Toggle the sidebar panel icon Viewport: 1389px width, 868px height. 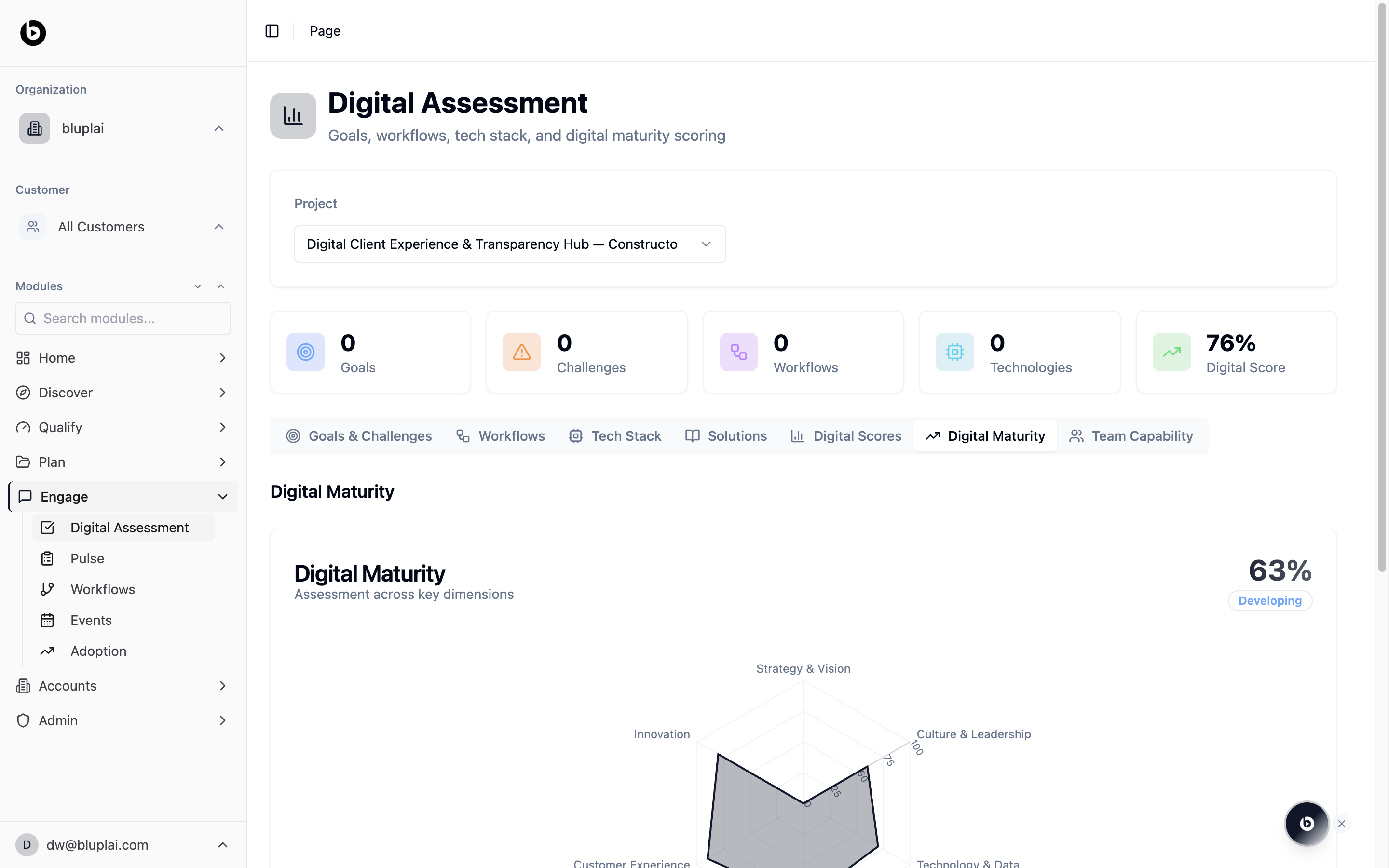[x=272, y=31]
